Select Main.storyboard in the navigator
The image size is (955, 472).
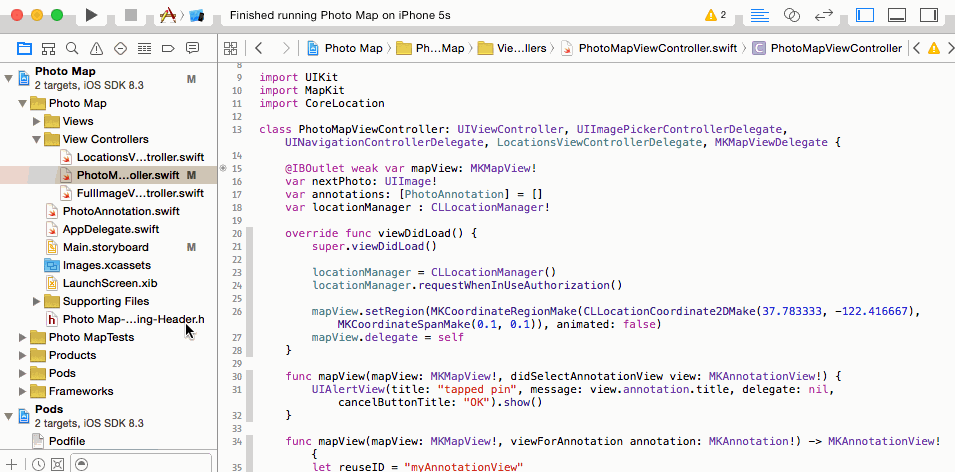(x=105, y=247)
